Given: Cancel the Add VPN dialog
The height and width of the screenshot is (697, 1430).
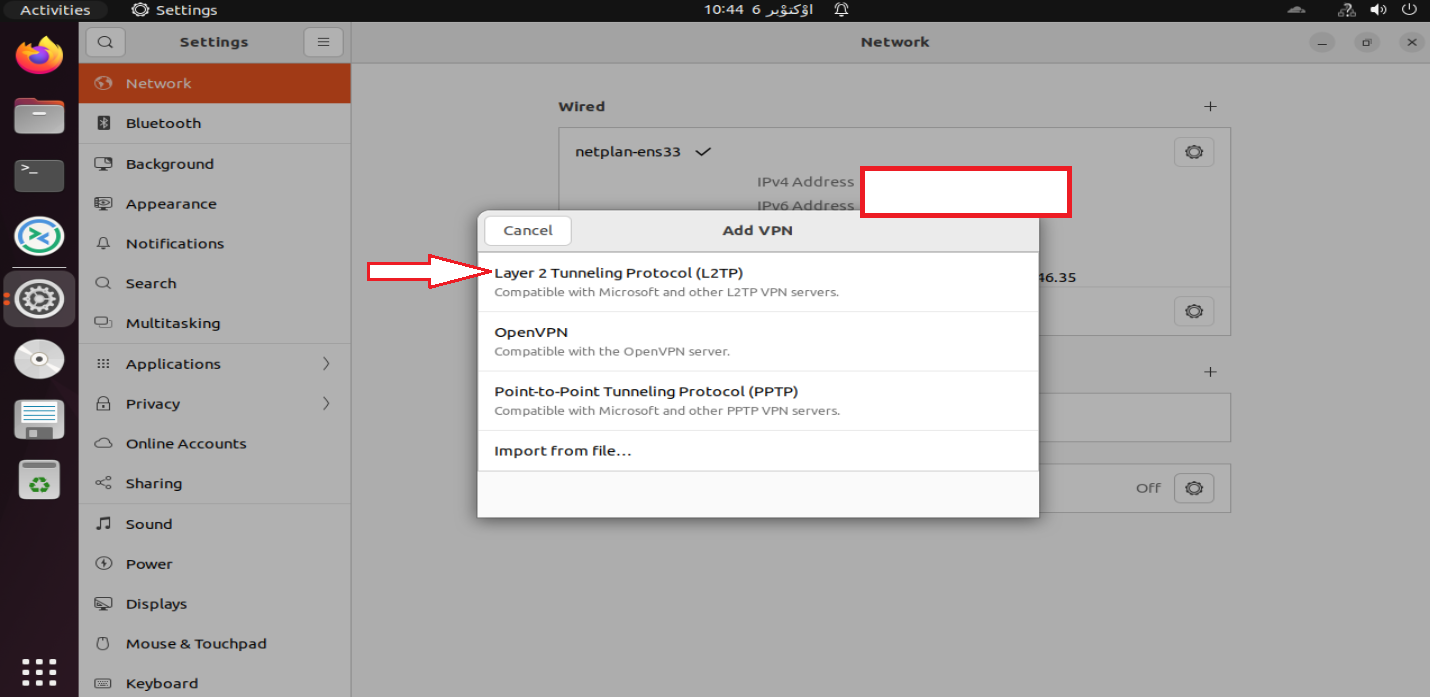Looking at the screenshot, I should 527,230.
